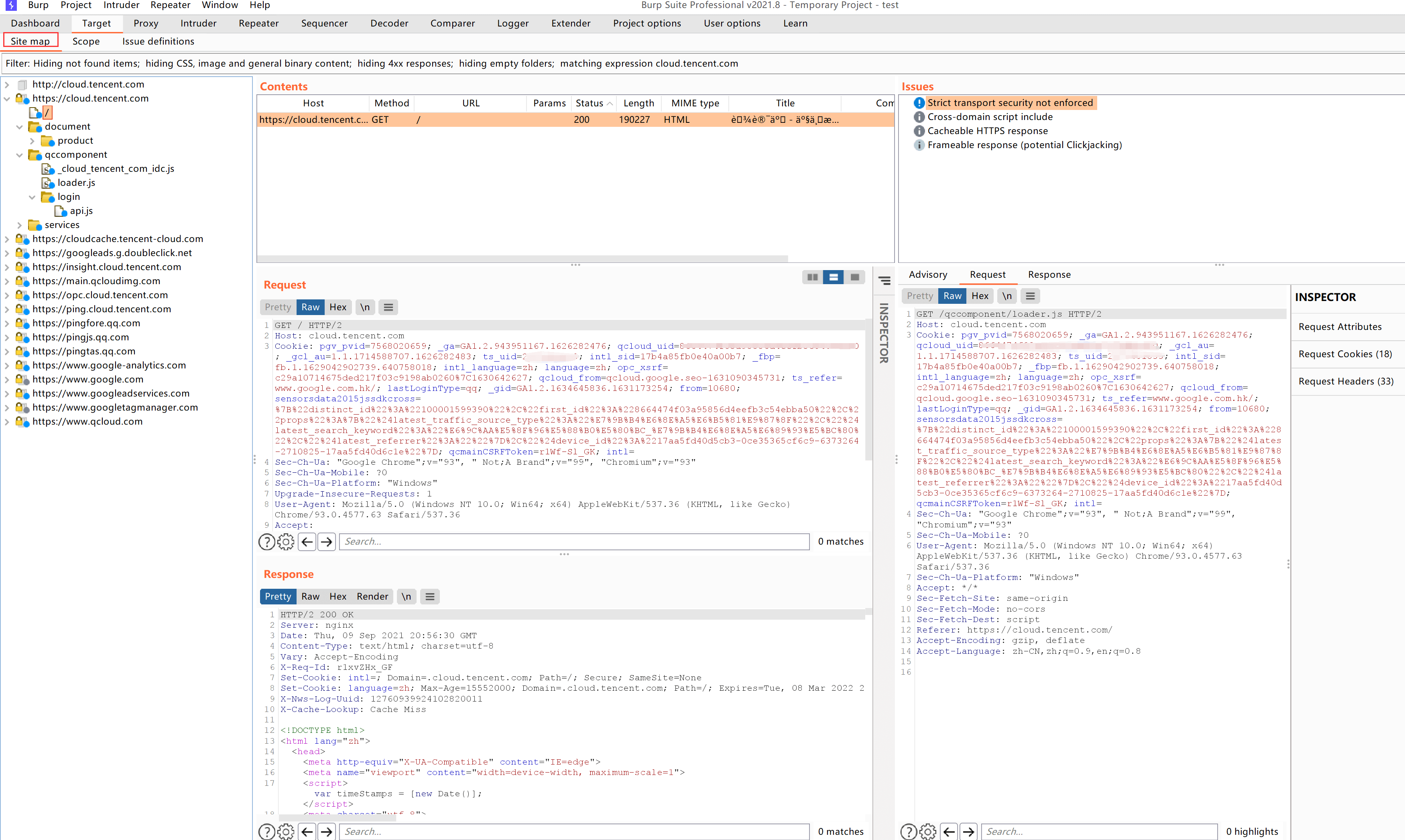Switch Response view to Raw

[x=310, y=597]
